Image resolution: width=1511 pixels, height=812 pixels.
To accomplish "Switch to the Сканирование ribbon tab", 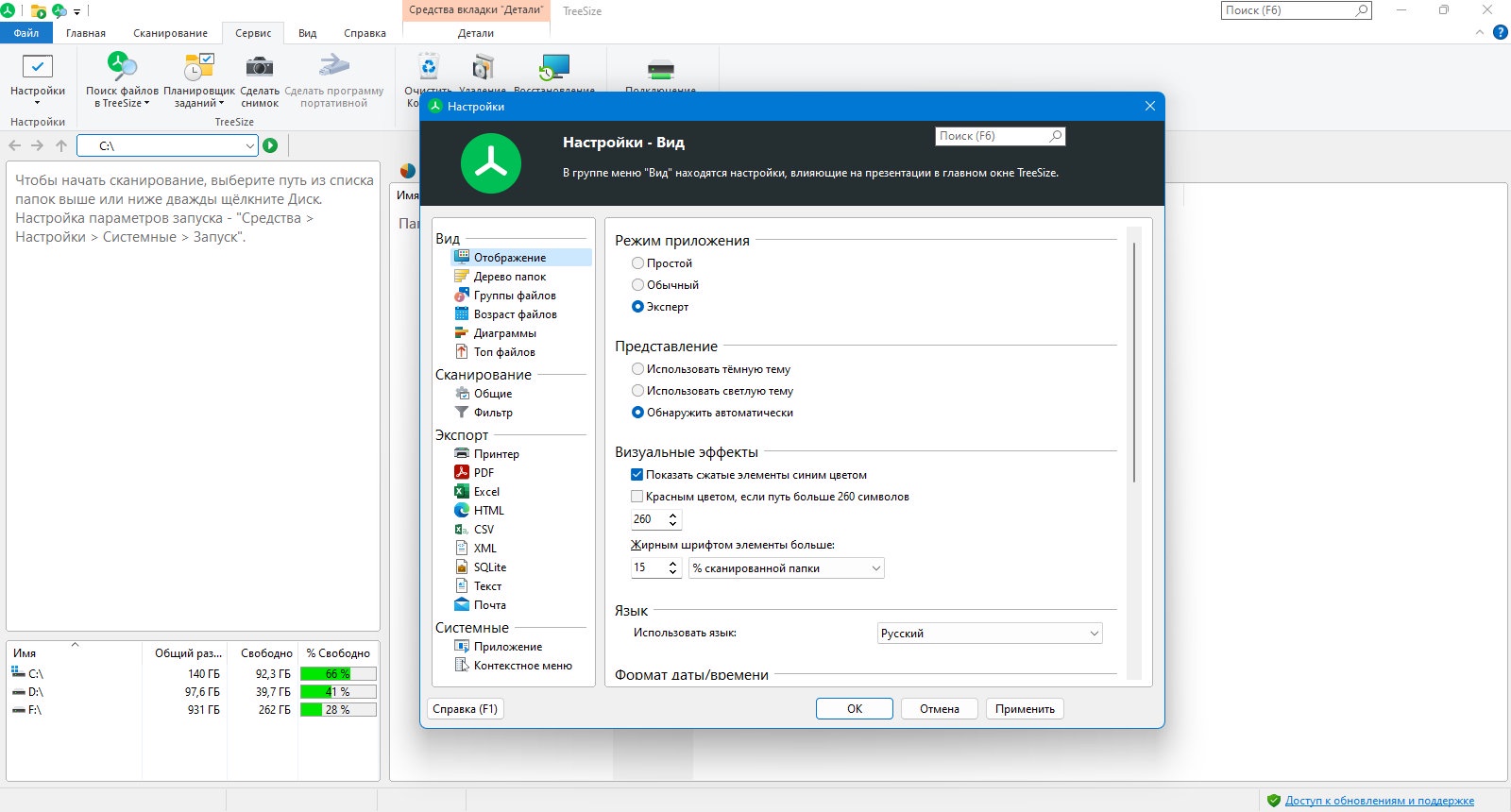I will tap(170, 33).
